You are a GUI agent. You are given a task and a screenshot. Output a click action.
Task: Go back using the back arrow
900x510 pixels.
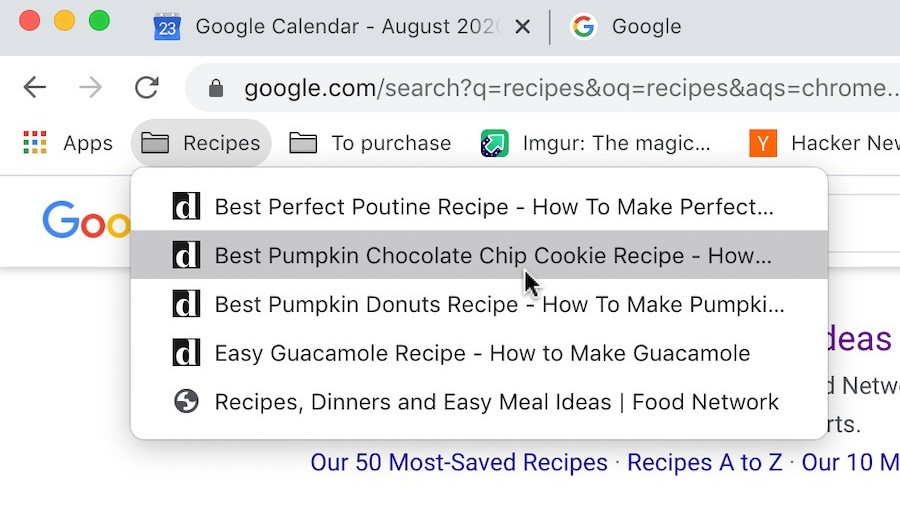[x=34, y=88]
